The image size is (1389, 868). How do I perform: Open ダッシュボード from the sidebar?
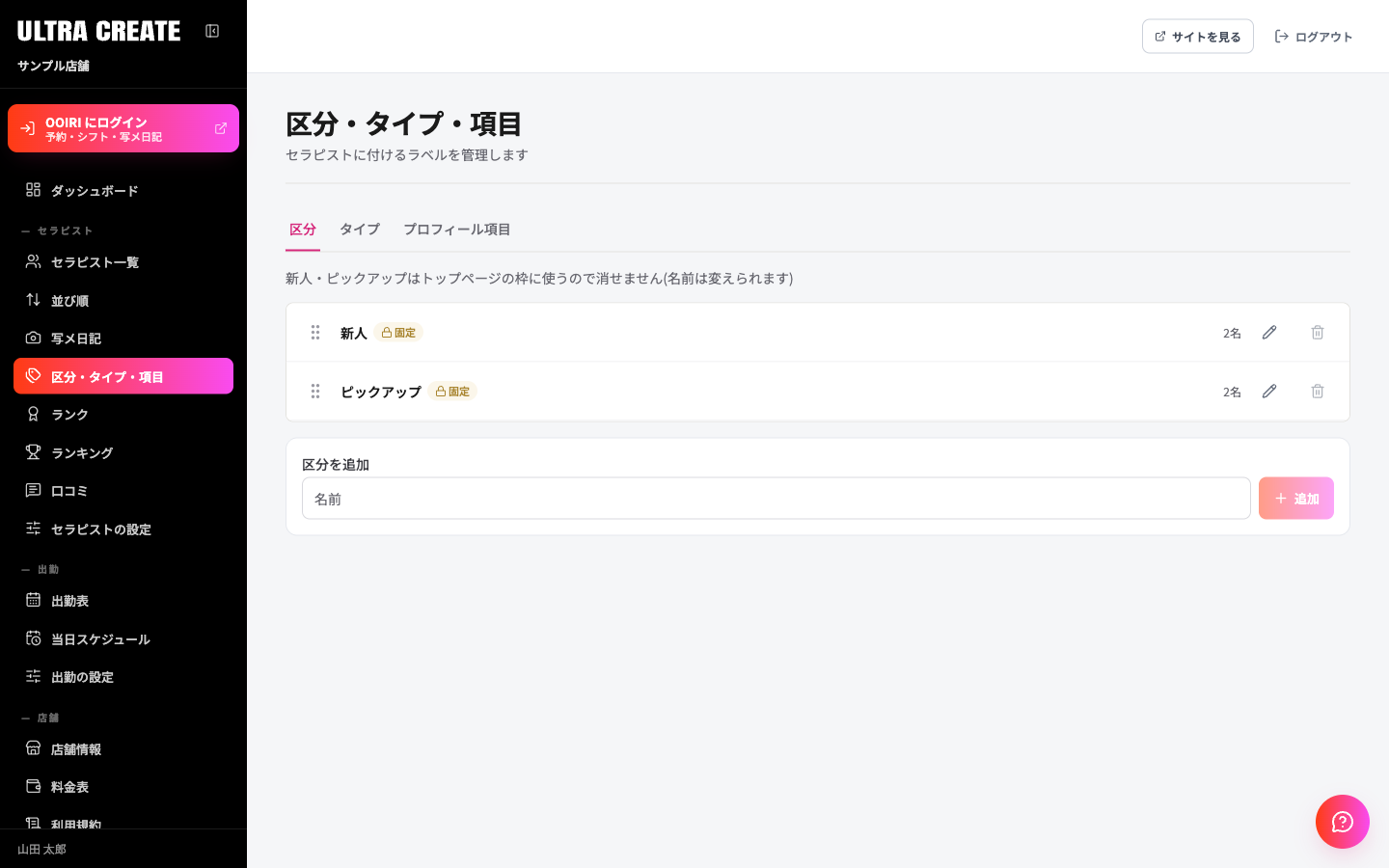(123, 191)
